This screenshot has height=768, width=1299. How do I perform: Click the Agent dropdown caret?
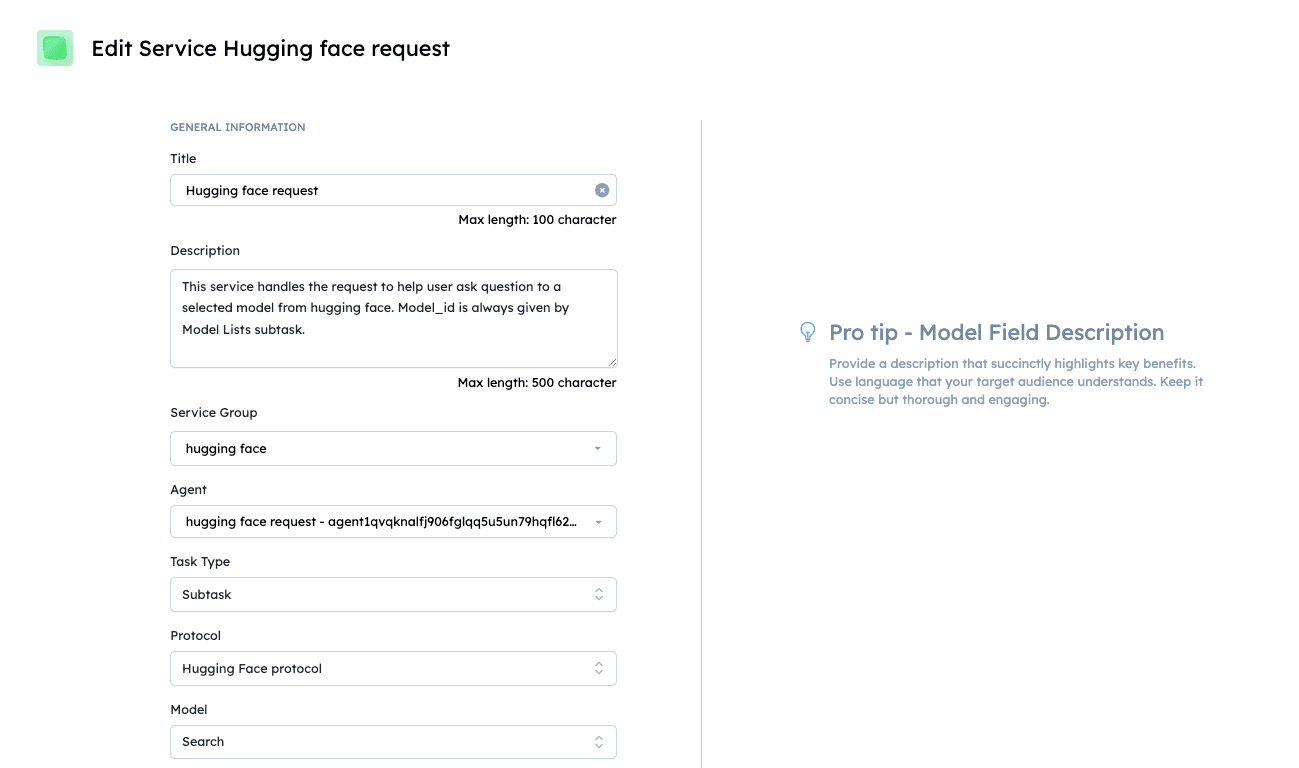tap(598, 522)
